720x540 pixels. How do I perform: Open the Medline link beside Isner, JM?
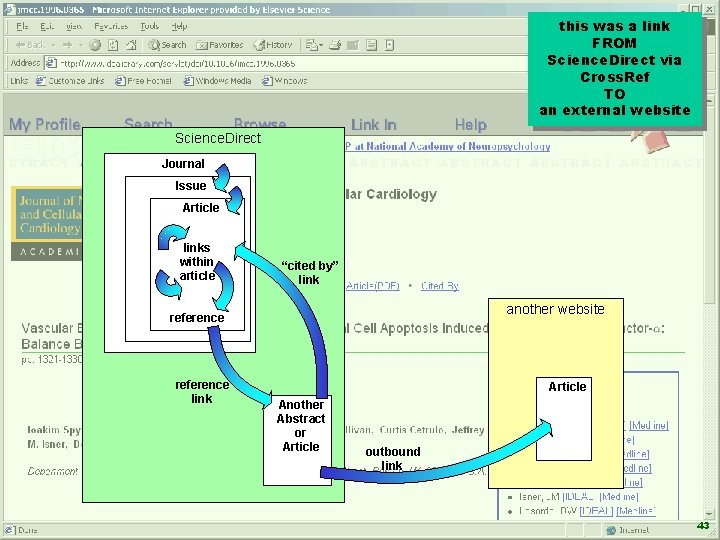(x=619, y=496)
